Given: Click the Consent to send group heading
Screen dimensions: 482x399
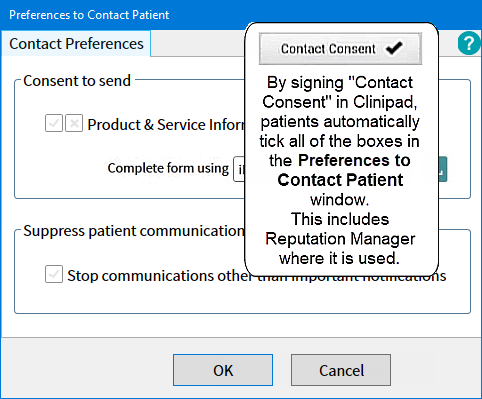Looking at the screenshot, I should (77, 81).
